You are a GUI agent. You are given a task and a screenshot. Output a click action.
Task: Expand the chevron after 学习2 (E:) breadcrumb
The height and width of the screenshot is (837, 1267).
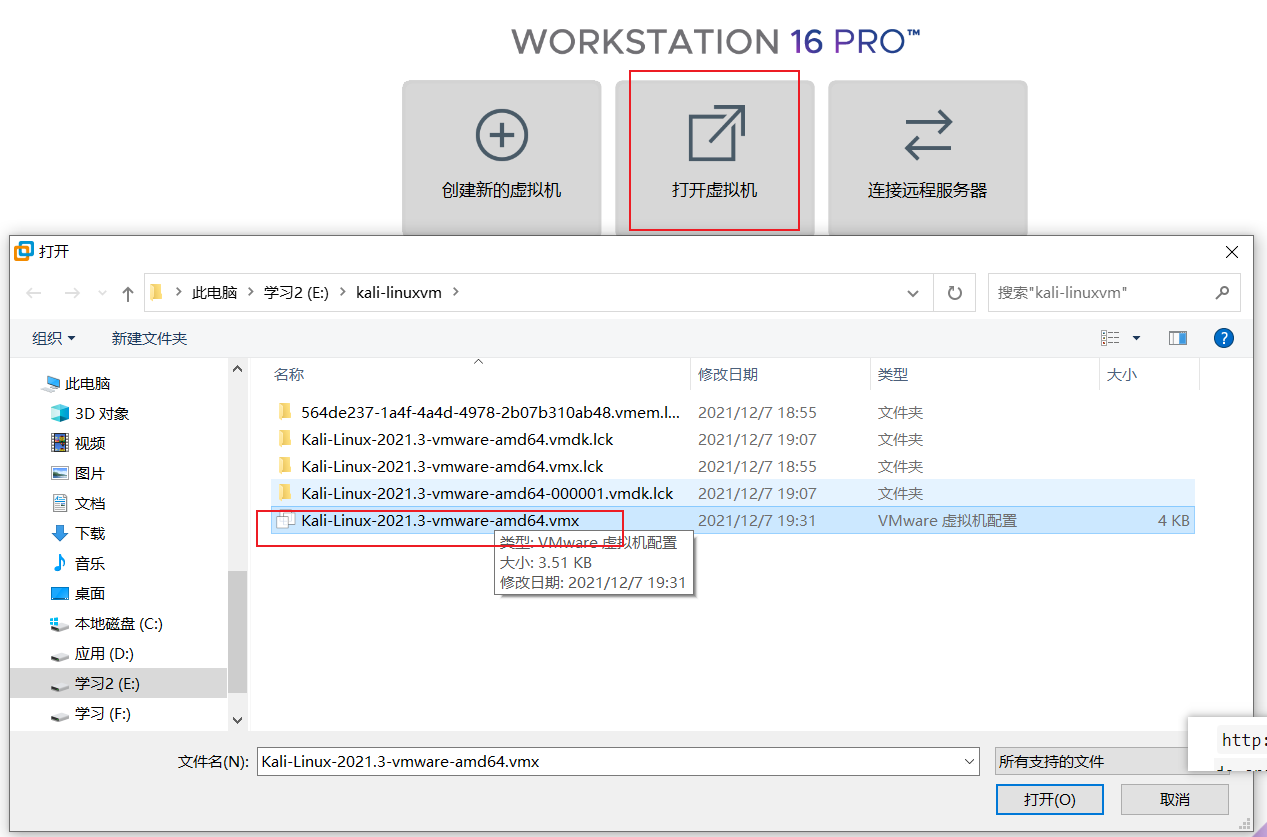point(342,293)
